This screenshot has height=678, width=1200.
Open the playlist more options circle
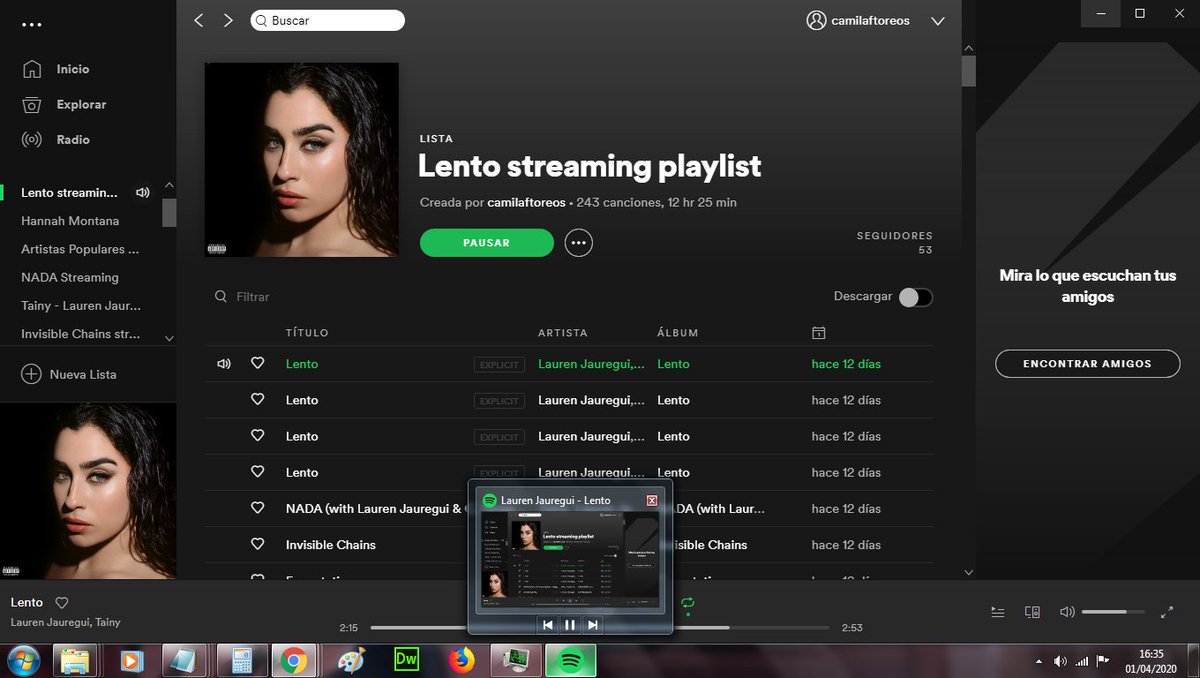point(578,243)
